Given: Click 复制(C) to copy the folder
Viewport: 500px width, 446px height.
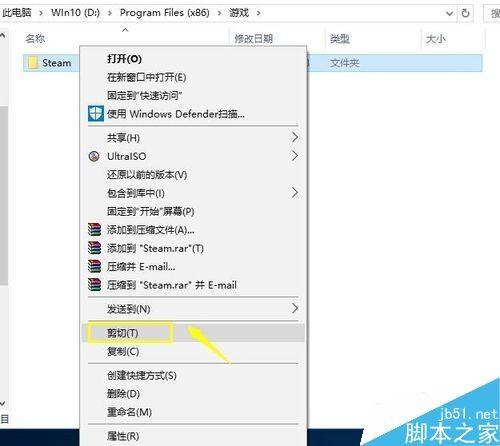Looking at the screenshot, I should [x=193, y=351].
